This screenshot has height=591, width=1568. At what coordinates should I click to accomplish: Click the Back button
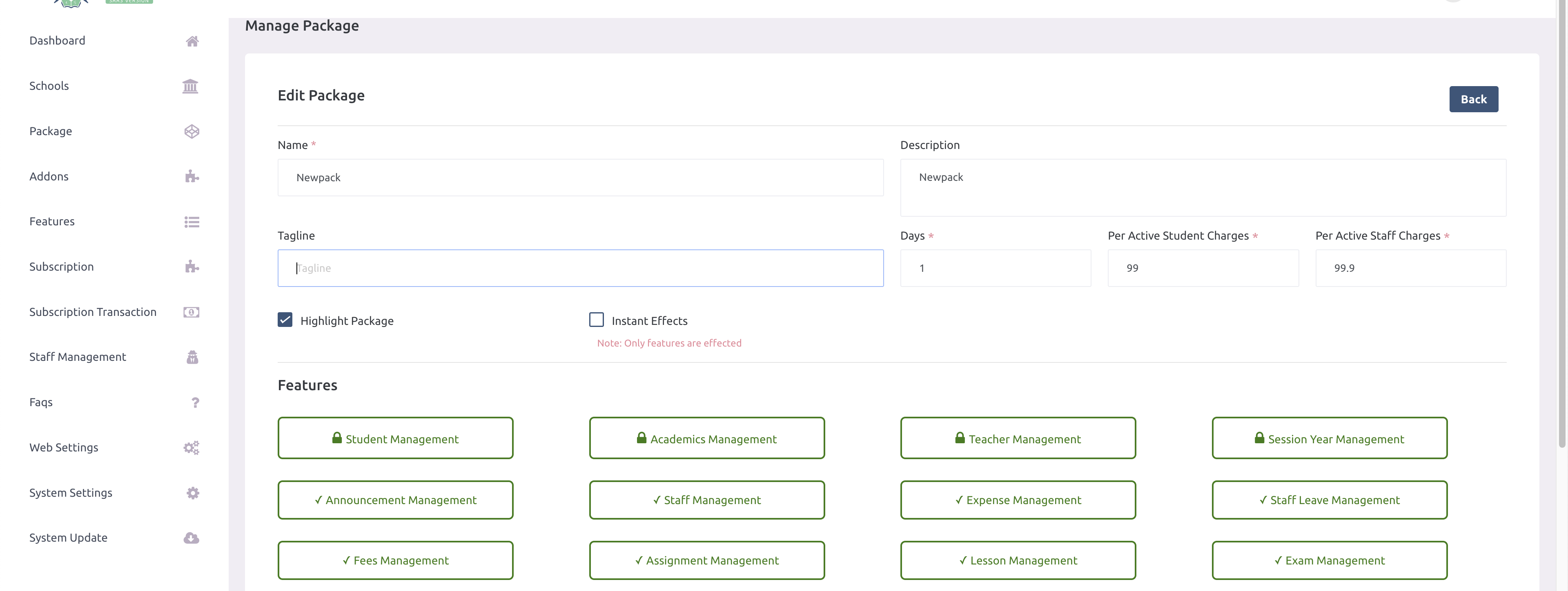pyautogui.click(x=1474, y=99)
